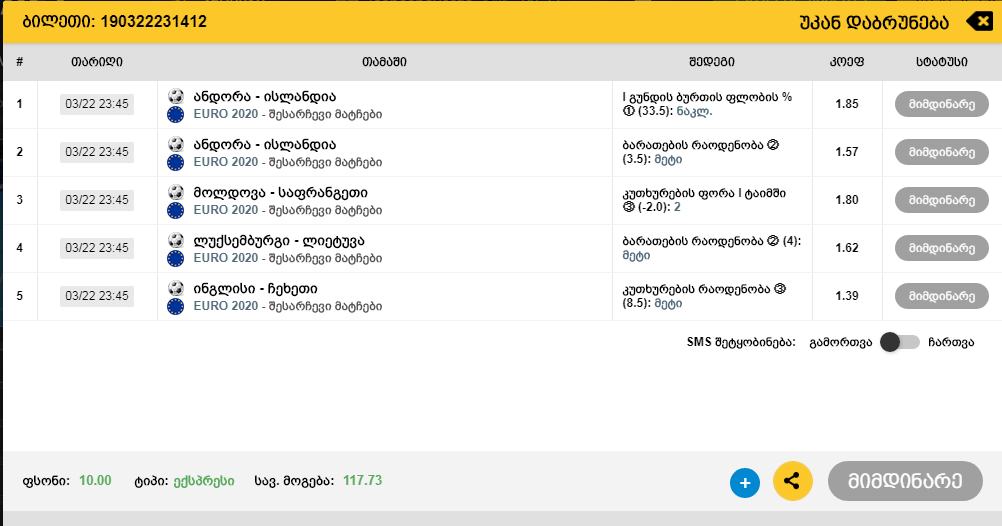Click EURO 2020 link in row 2

tap(226, 162)
